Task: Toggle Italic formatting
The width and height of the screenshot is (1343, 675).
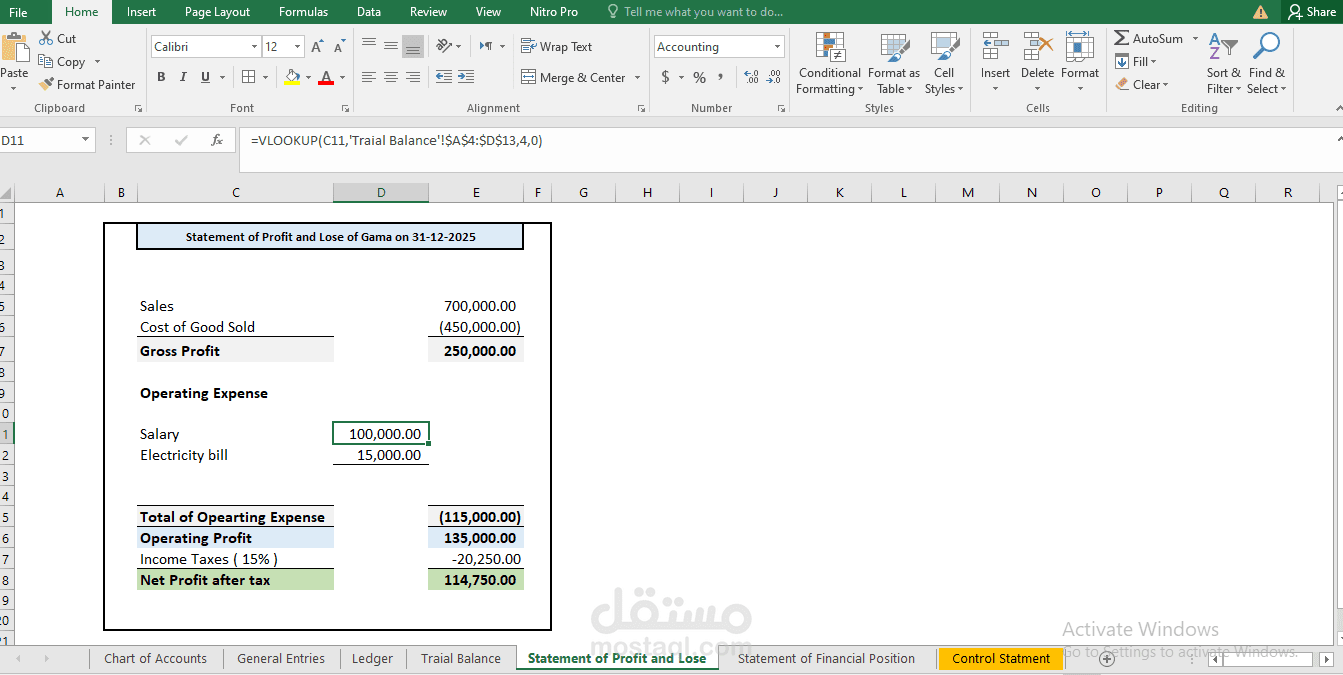Action: [183, 77]
